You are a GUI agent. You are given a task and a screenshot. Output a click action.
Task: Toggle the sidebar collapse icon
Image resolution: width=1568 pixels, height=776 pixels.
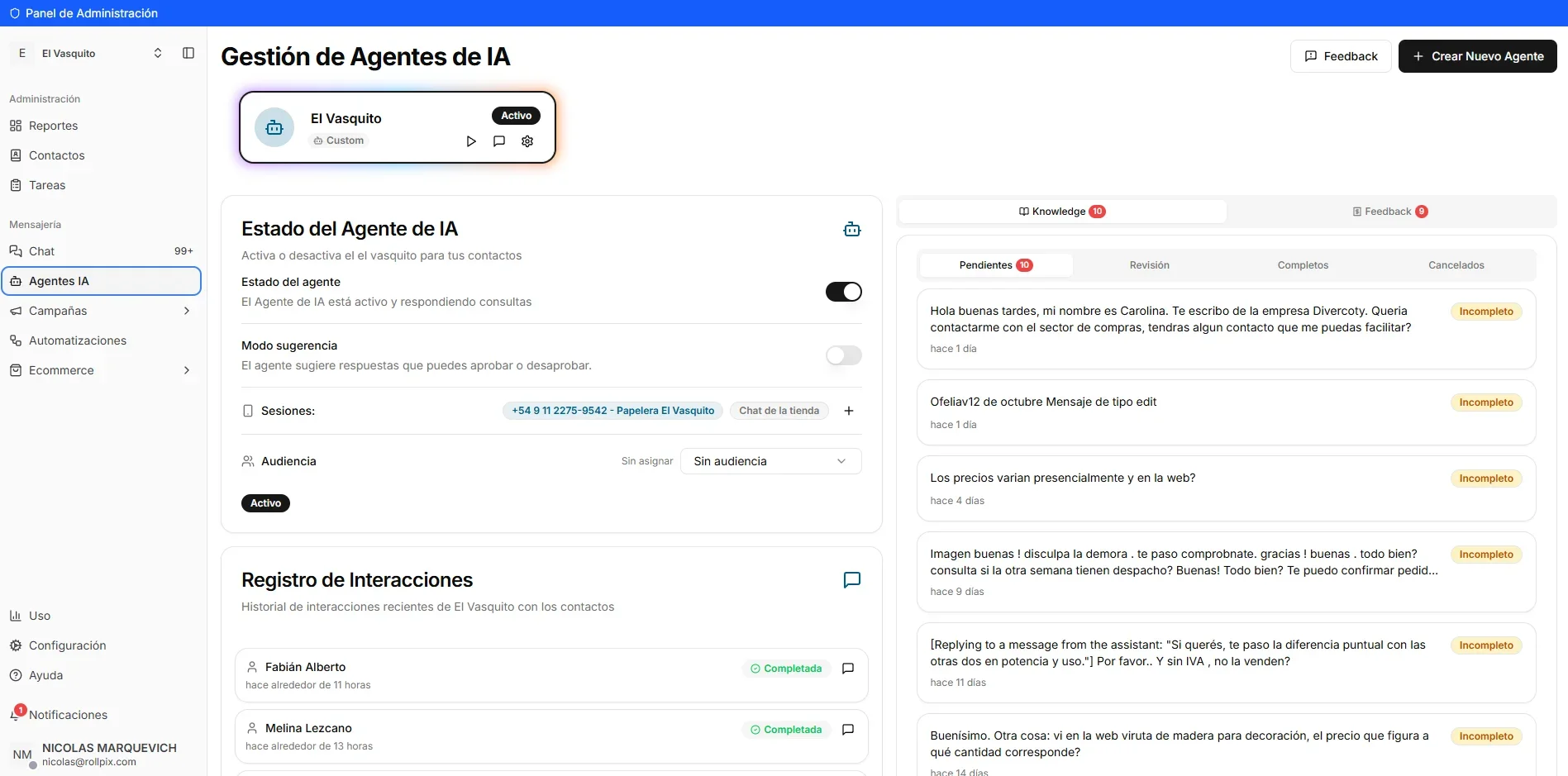coord(188,53)
